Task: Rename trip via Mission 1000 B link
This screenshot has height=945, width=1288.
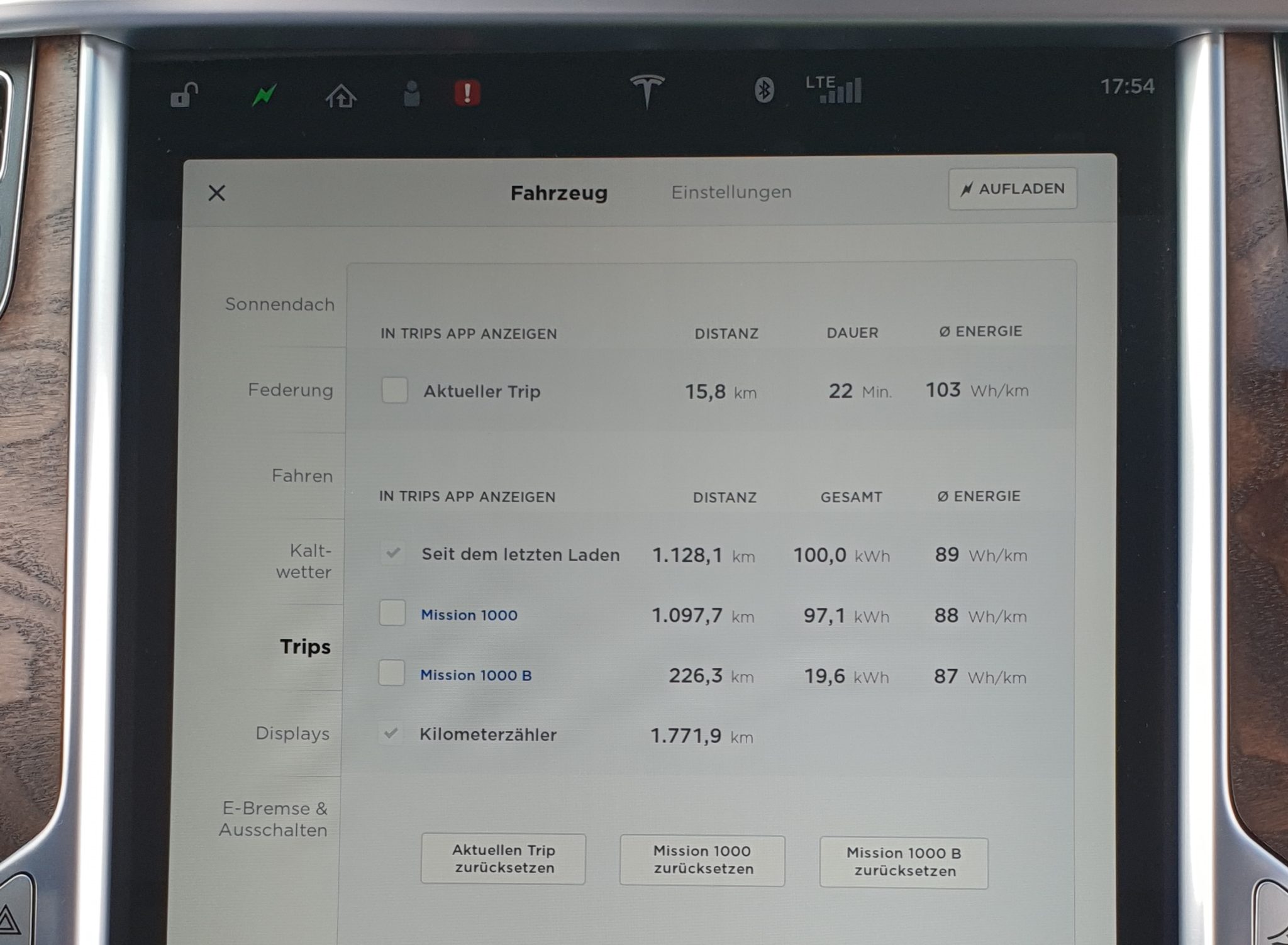Action: point(475,675)
